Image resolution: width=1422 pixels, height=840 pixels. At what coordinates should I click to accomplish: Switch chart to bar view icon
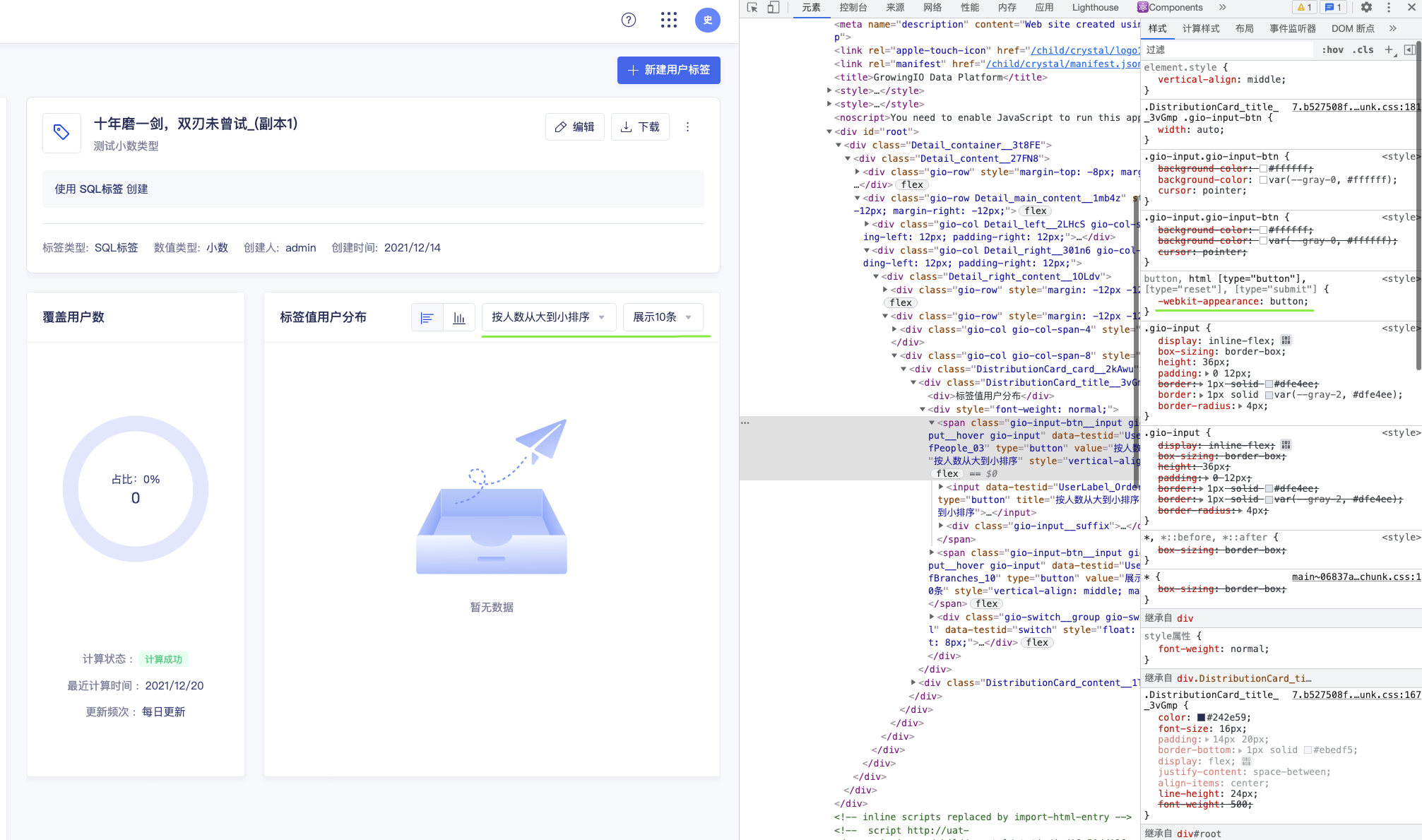pos(459,317)
